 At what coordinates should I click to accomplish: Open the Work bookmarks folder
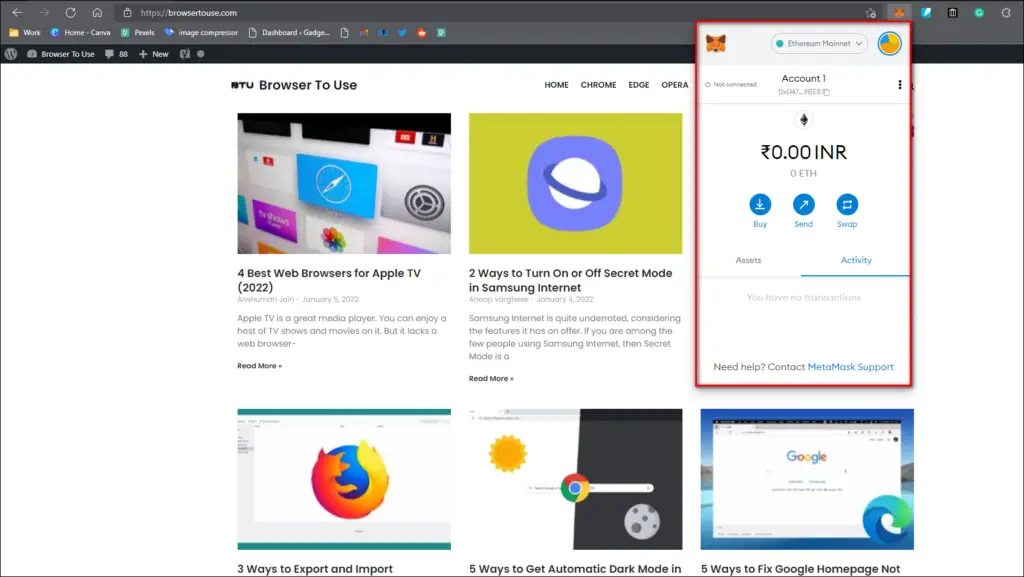coord(25,33)
